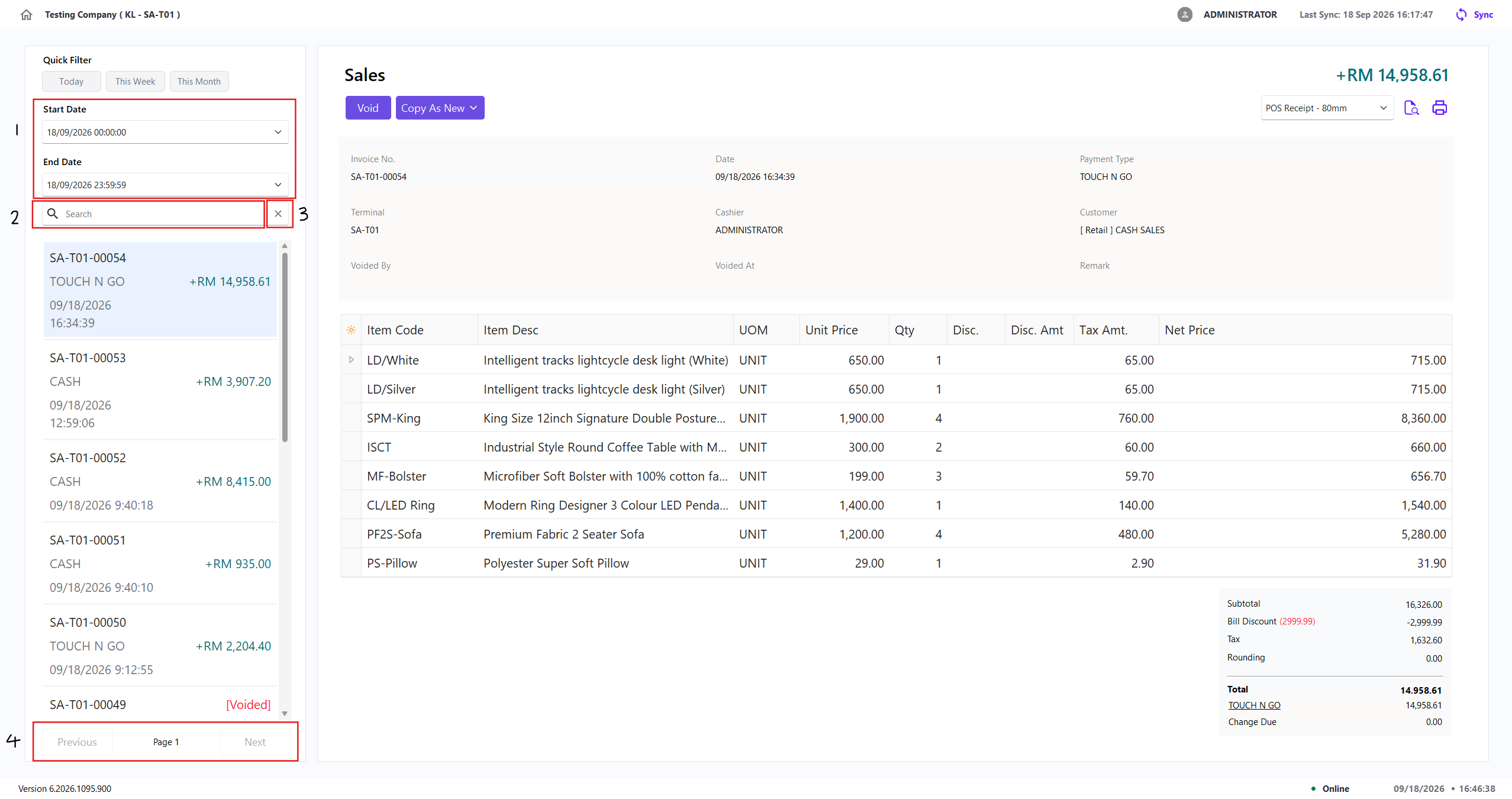Go to the Previous page of invoices
This screenshot has height=799, width=1512.
(x=77, y=742)
